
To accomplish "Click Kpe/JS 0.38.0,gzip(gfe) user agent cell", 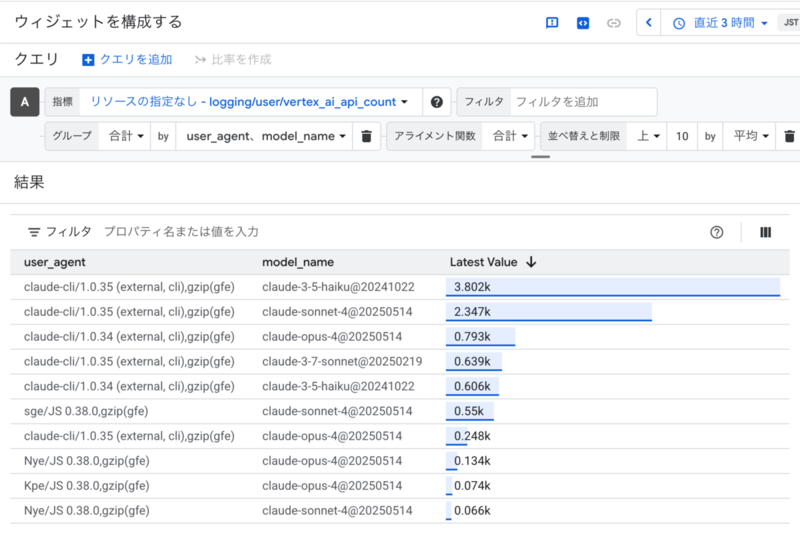I will tap(87, 486).
